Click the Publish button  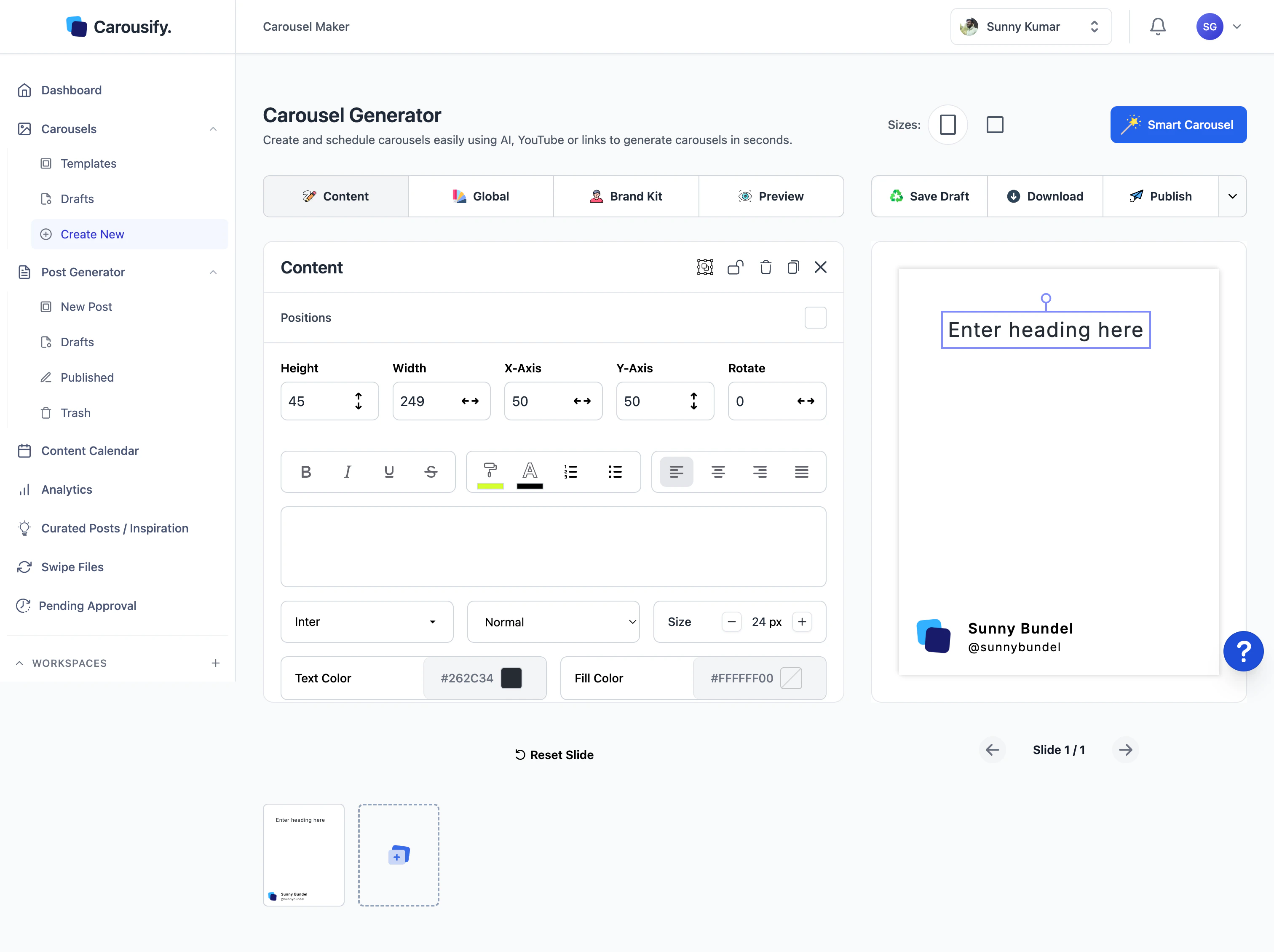point(1161,196)
